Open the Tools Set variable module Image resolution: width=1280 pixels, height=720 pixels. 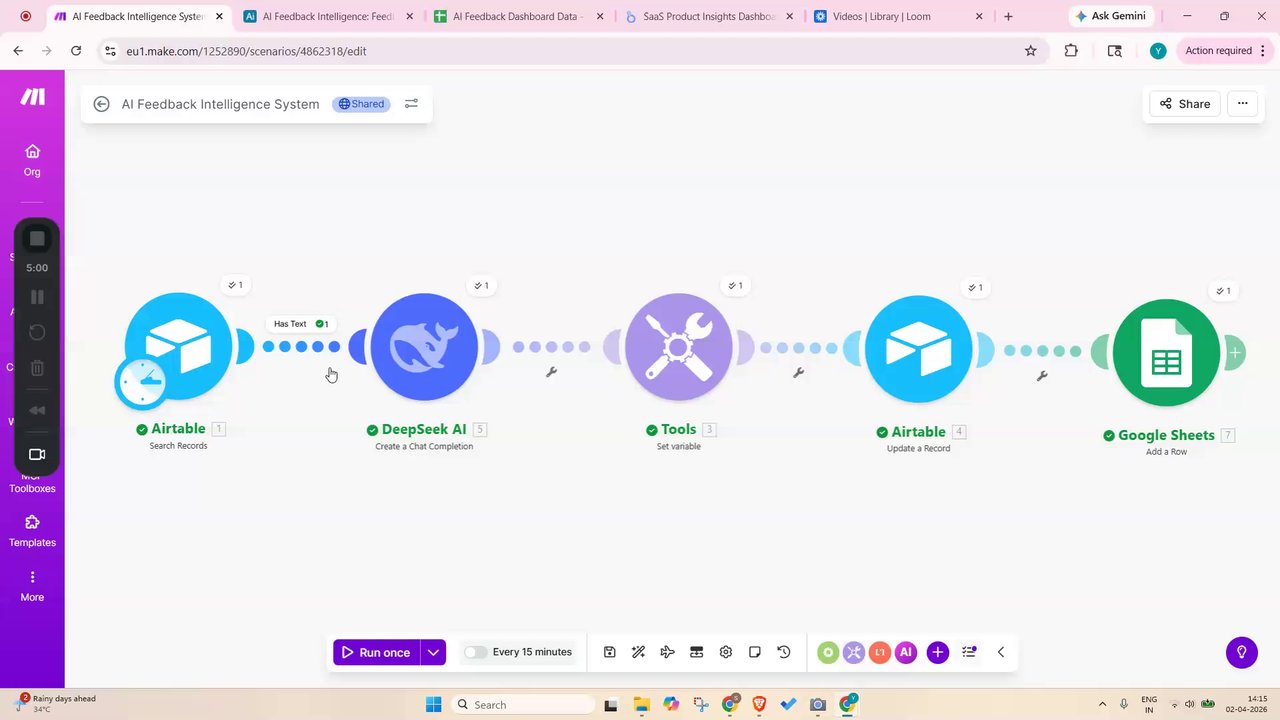pos(679,347)
